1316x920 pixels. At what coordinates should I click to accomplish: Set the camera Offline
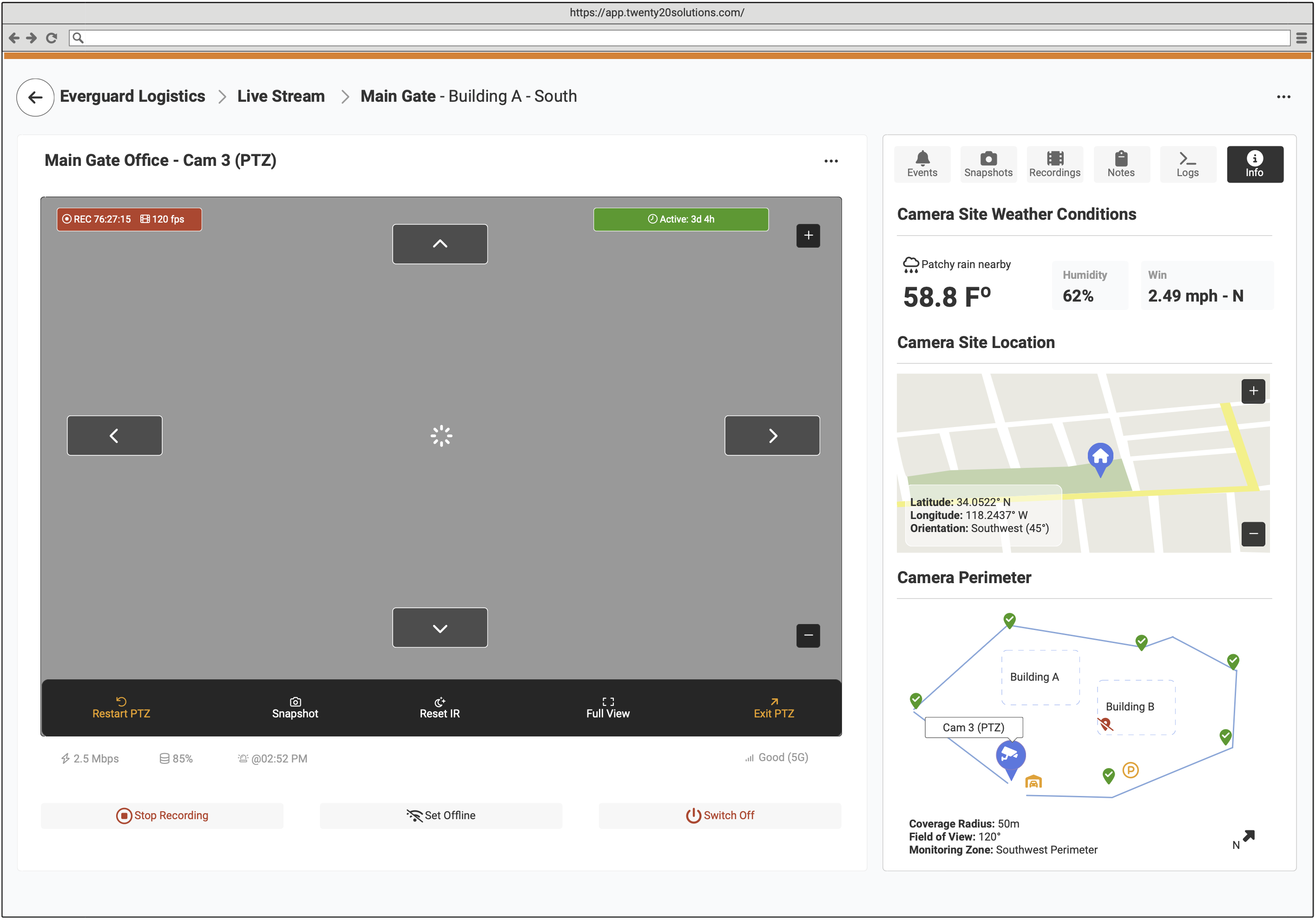click(x=441, y=815)
